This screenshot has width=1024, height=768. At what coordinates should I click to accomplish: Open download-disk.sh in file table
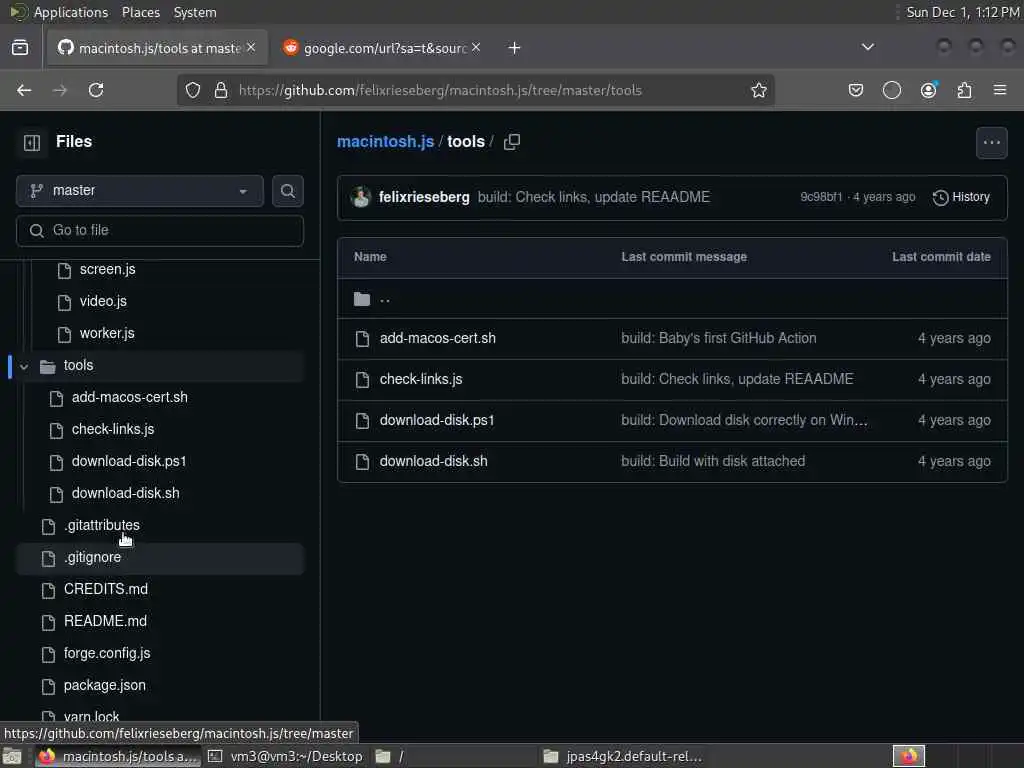point(434,462)
